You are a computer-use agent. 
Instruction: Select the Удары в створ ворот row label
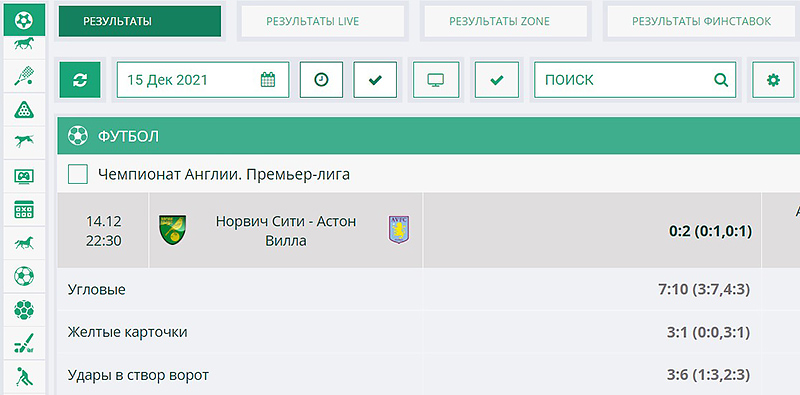point(138,376)
